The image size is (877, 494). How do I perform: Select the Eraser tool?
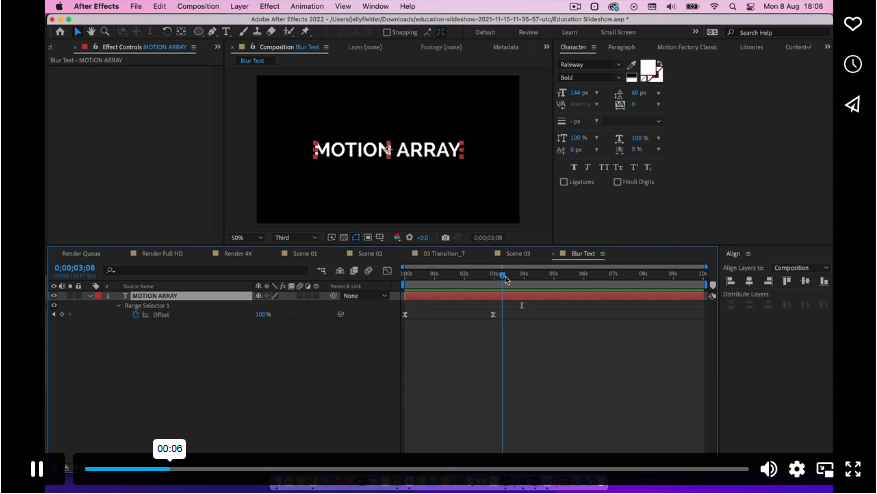tap(271, 32)
